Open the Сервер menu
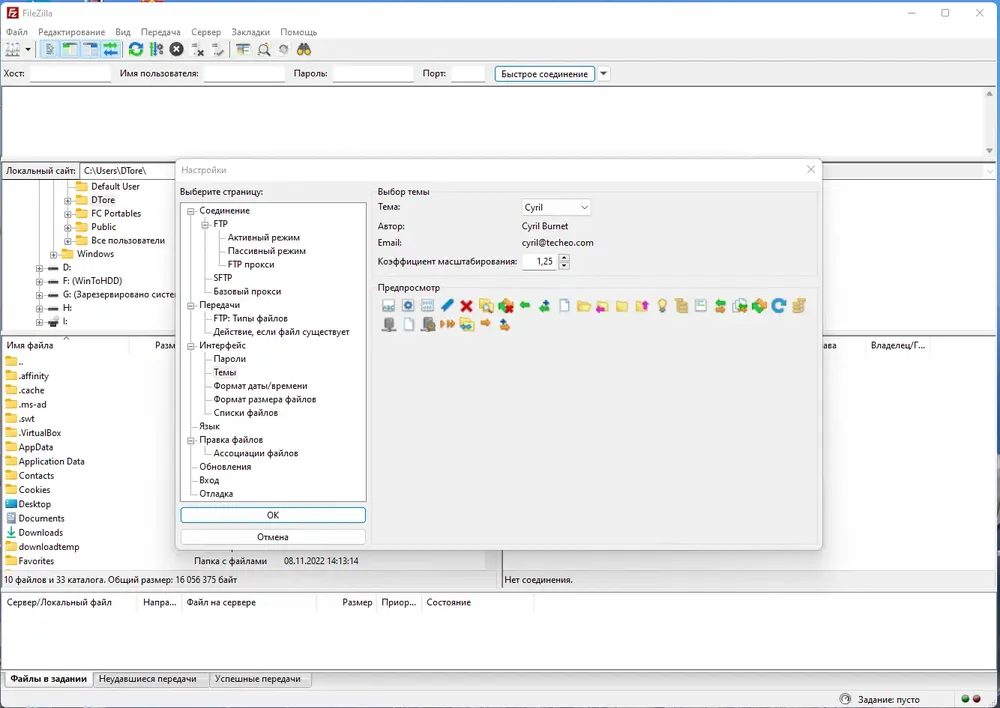The width and height of the screenshot is (1000, 708). 206,32
